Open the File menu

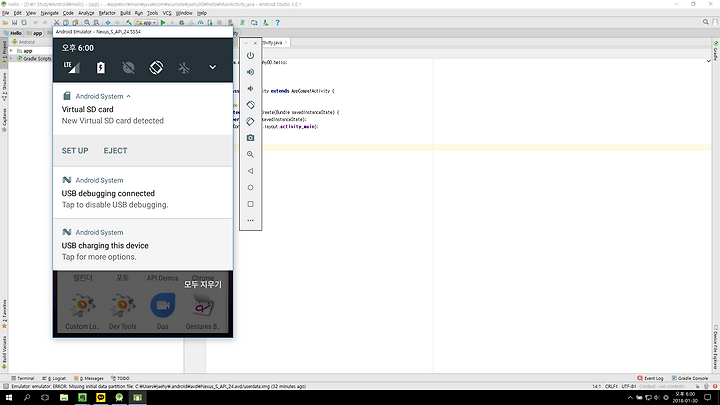click(6, 13)
